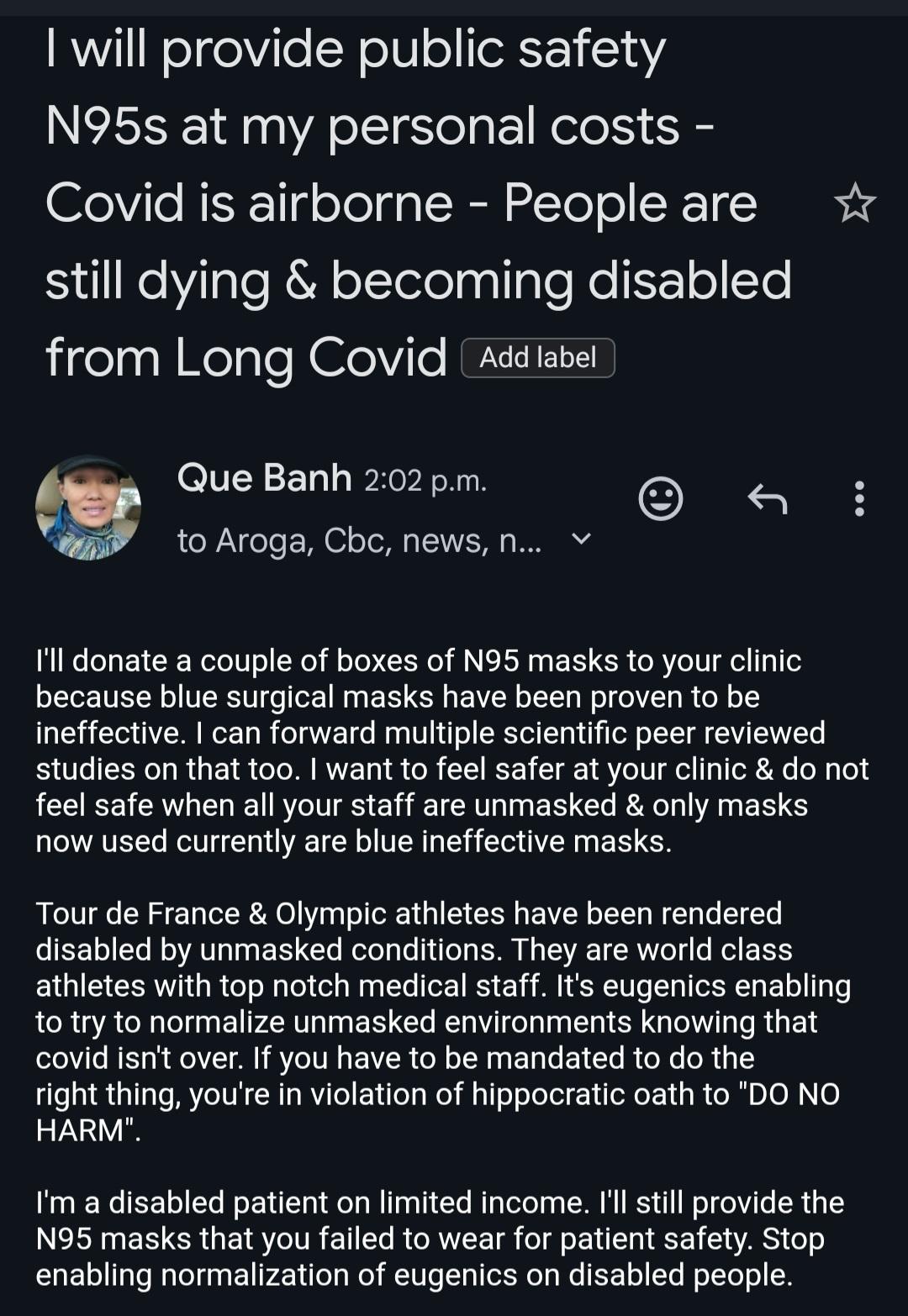
Task: Expand recipient details with the chevron
Action: click(582, 539)
